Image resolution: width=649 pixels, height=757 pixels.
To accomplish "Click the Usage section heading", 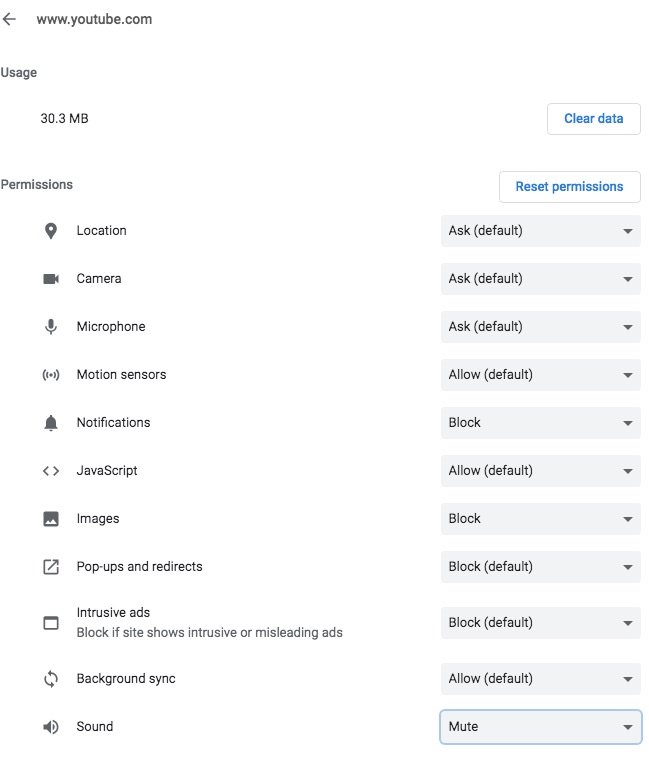I will 19,73.
